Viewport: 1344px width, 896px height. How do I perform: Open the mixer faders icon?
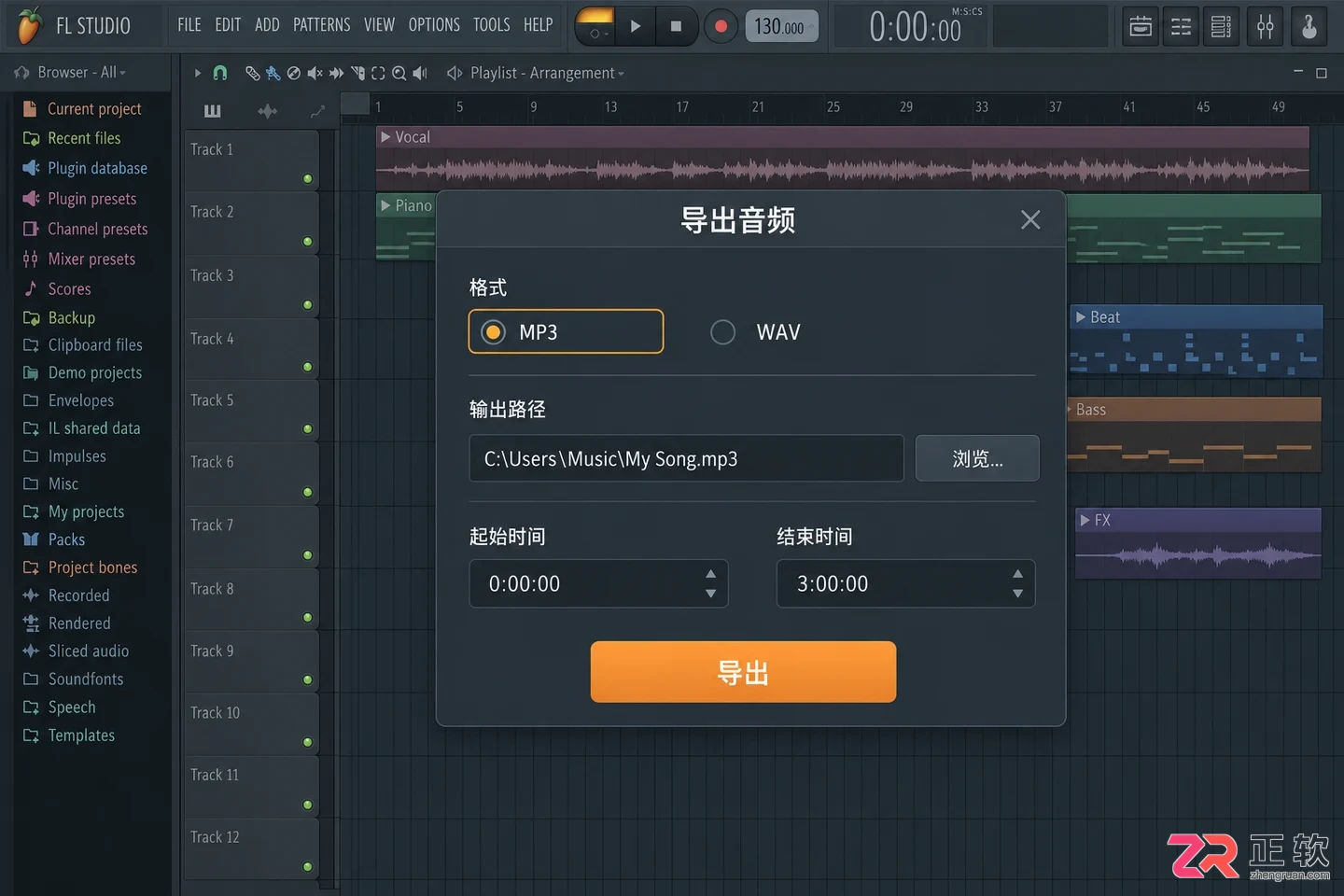tap(1265, 26)
